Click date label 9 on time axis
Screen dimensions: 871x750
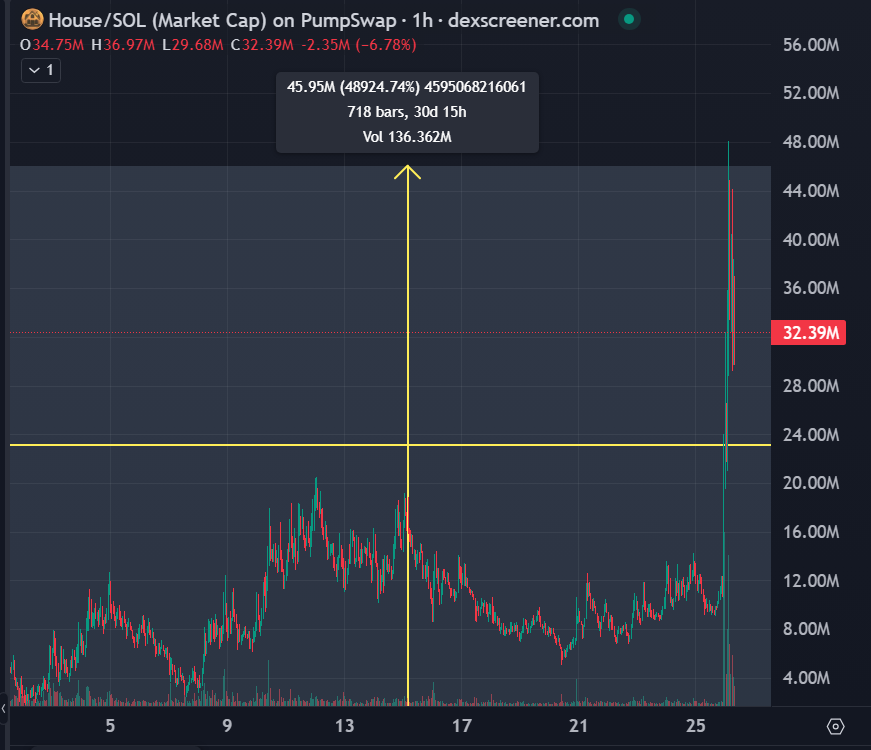point(227,726)
